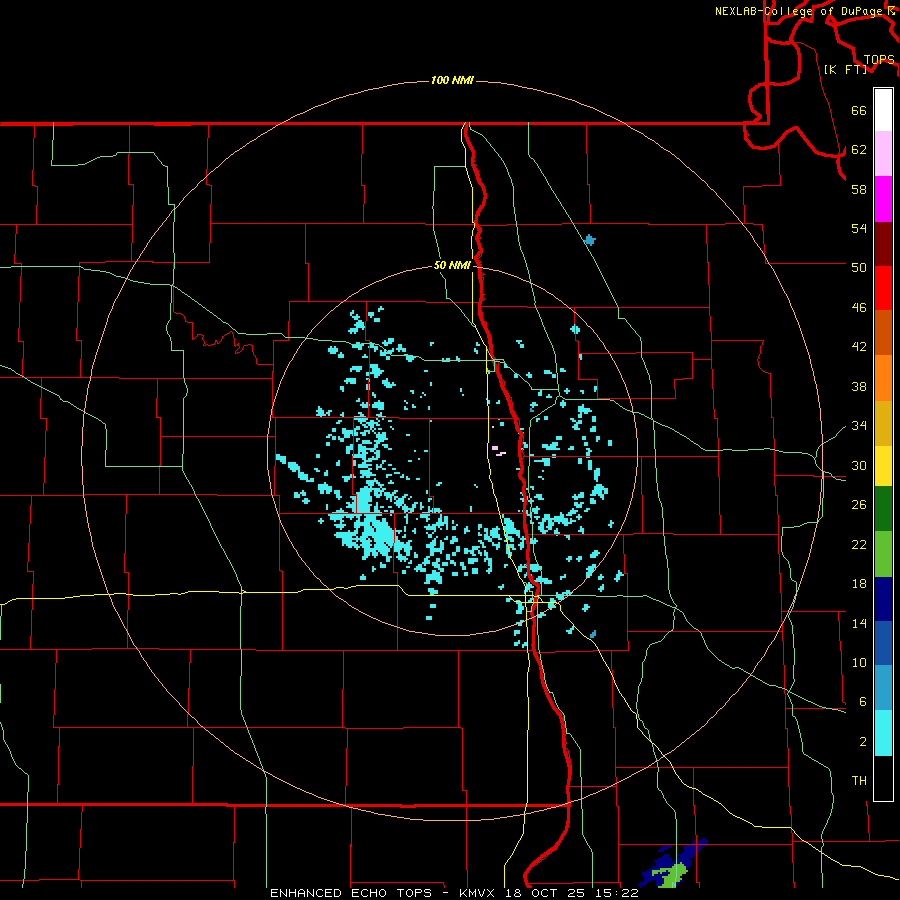
Task: Click the magenta legend swatch
Action: [x=883, y=199]
